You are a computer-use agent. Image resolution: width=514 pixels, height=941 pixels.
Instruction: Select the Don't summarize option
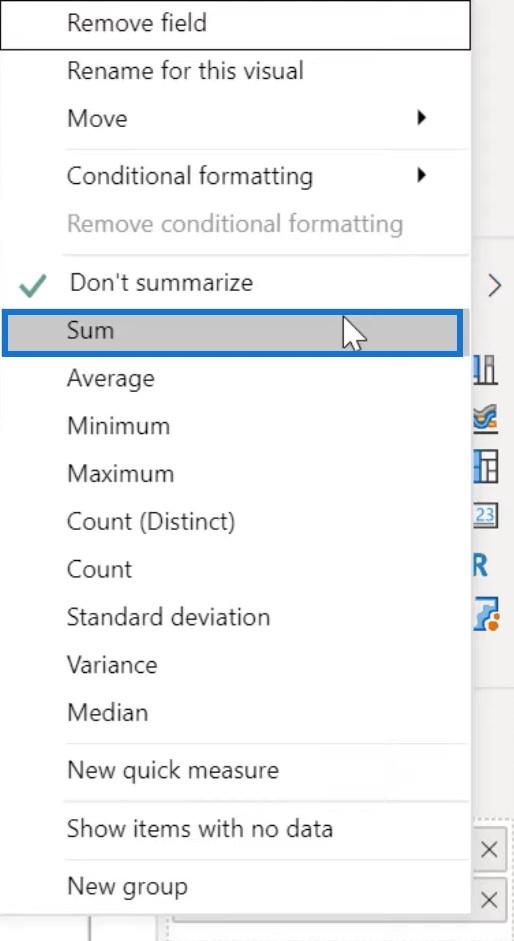235,283
